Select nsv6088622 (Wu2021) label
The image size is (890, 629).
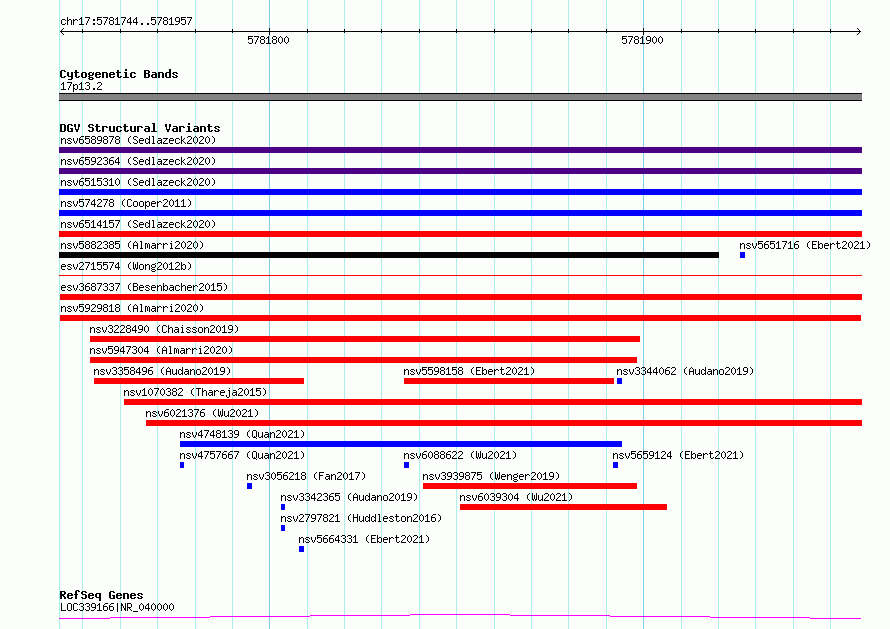460,455
